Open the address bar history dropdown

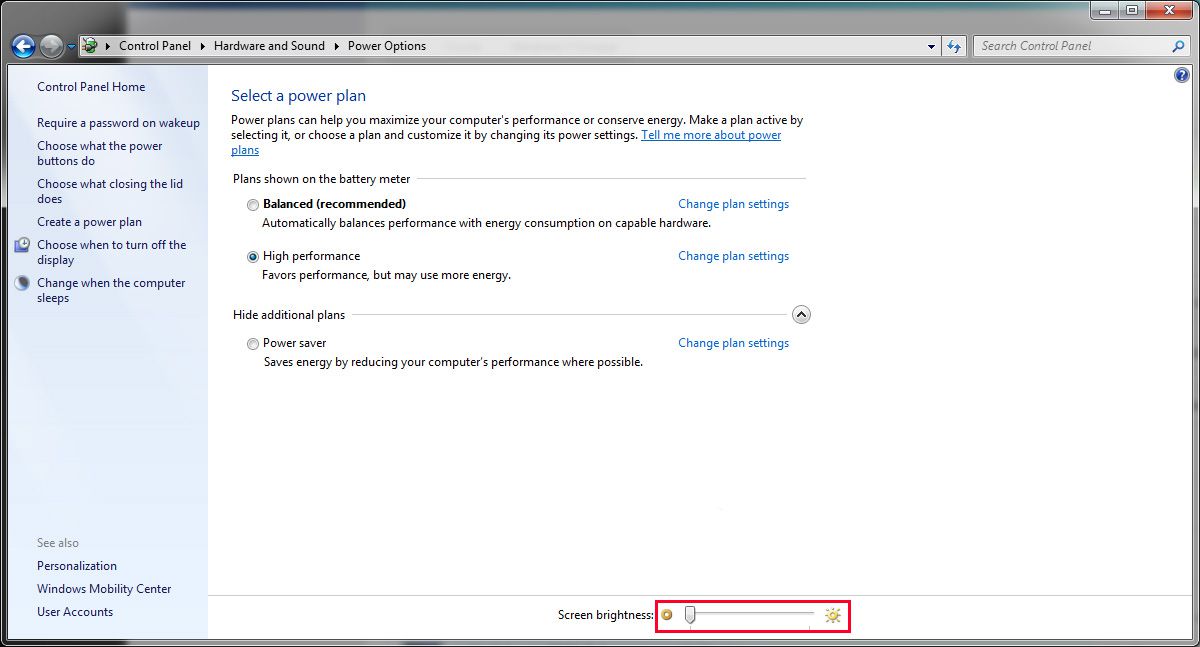pos(931,46)
